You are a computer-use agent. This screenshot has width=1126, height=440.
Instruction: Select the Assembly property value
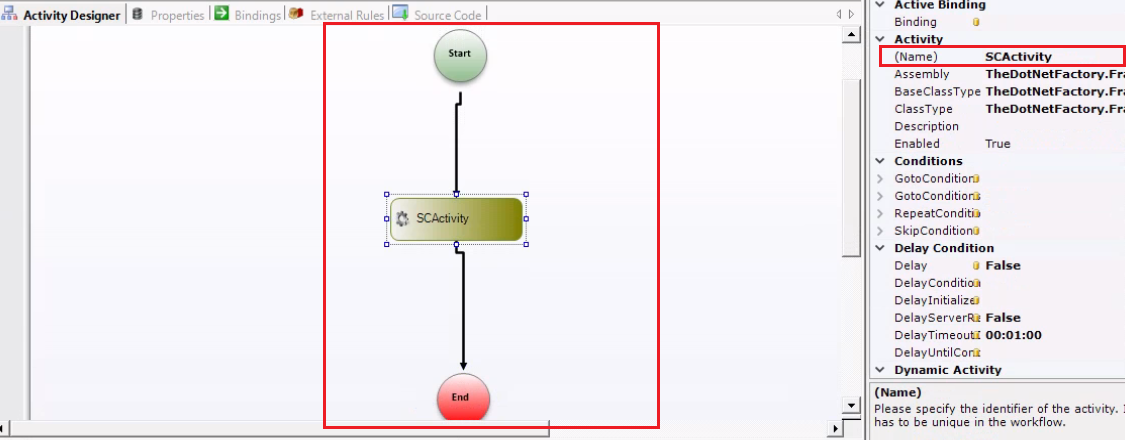click(x=1055, y=74)
